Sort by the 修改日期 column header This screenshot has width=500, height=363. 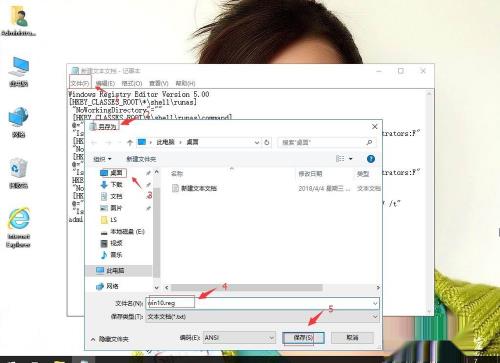pos(310,174)
